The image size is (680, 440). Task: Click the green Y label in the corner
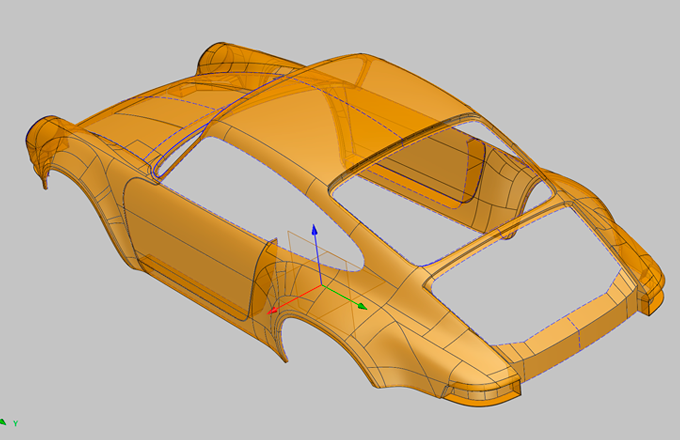coord(16,423)
